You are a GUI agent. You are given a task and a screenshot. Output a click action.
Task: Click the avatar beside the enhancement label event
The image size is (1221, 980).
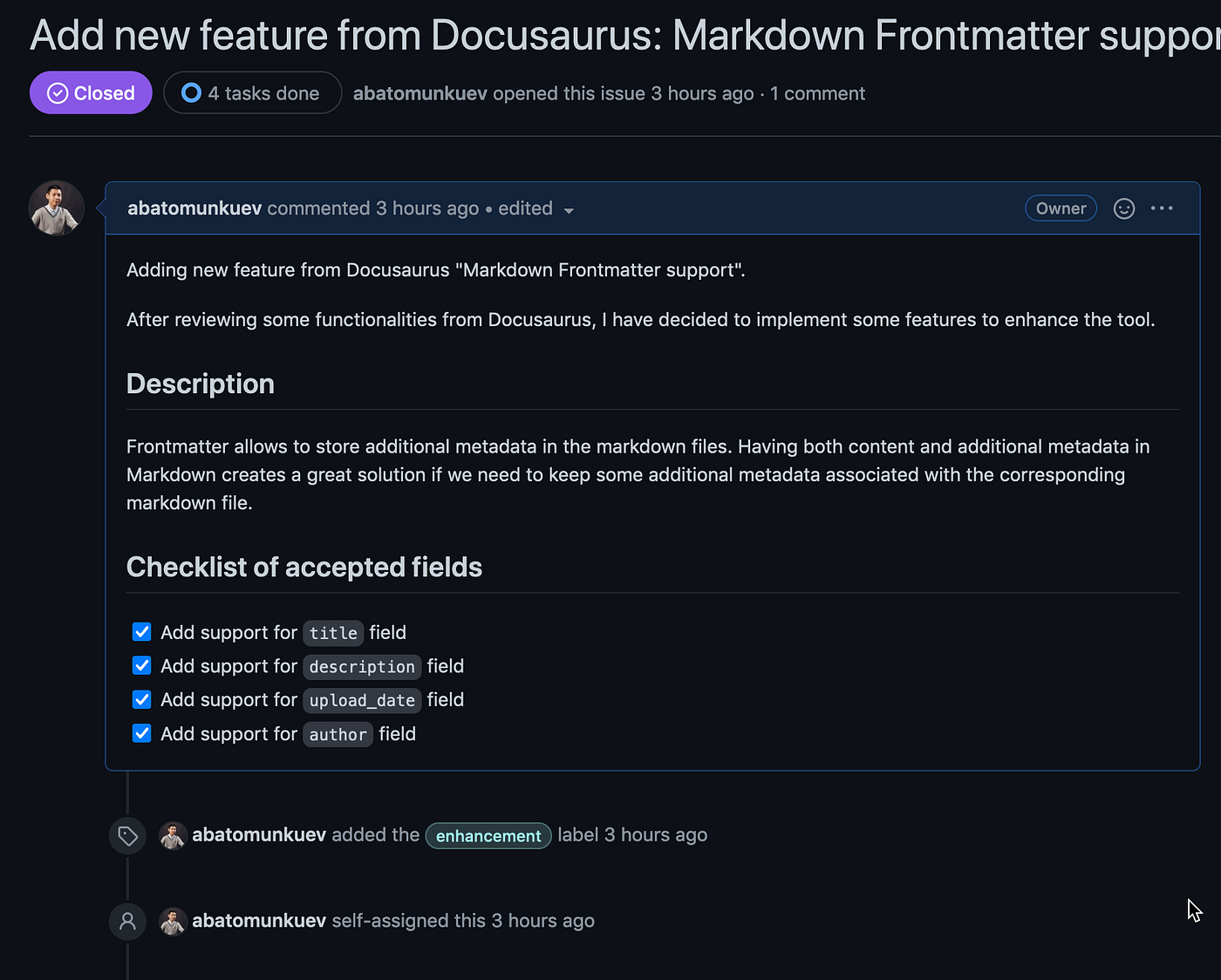click(172, 834)
